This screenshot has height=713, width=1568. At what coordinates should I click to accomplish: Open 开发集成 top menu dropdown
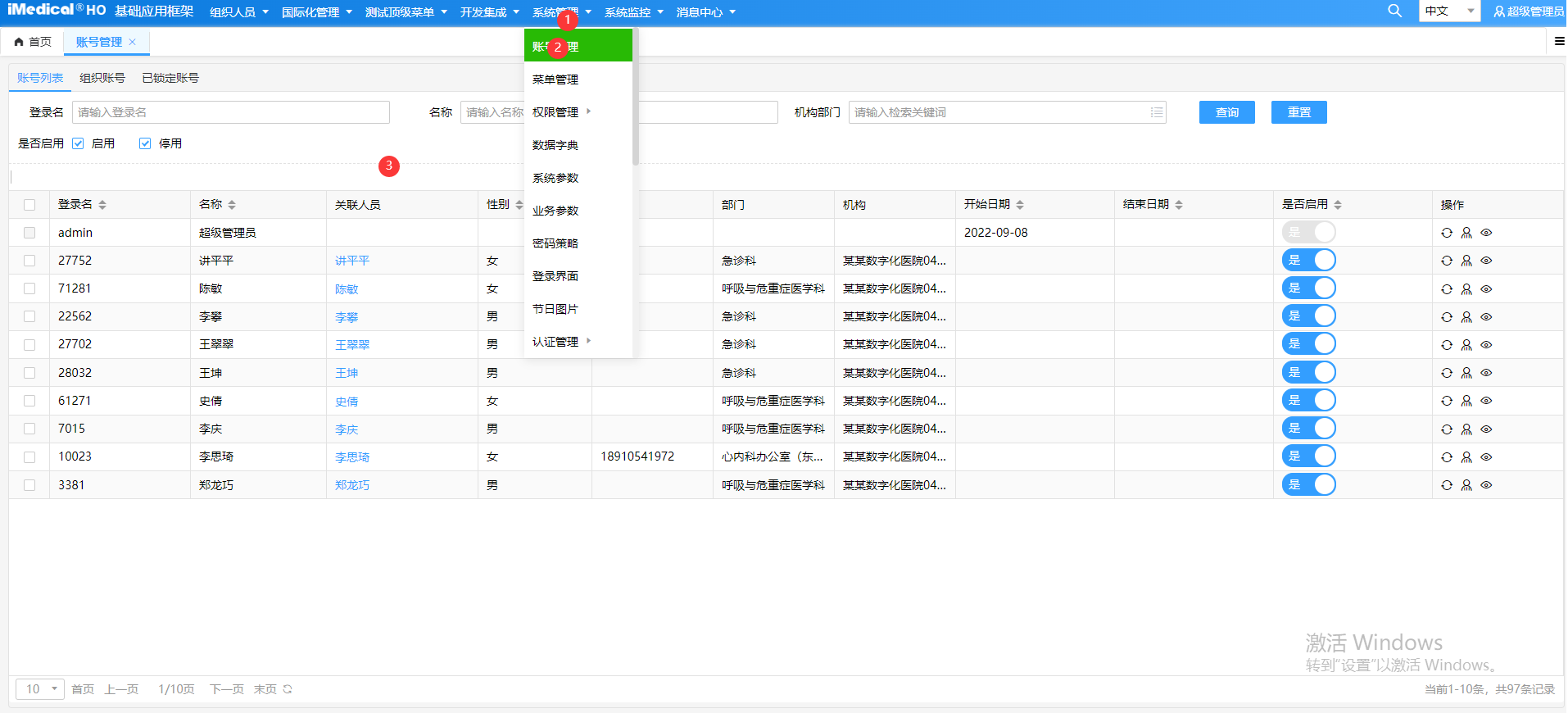pyautogui.click(x=490, y=12)
